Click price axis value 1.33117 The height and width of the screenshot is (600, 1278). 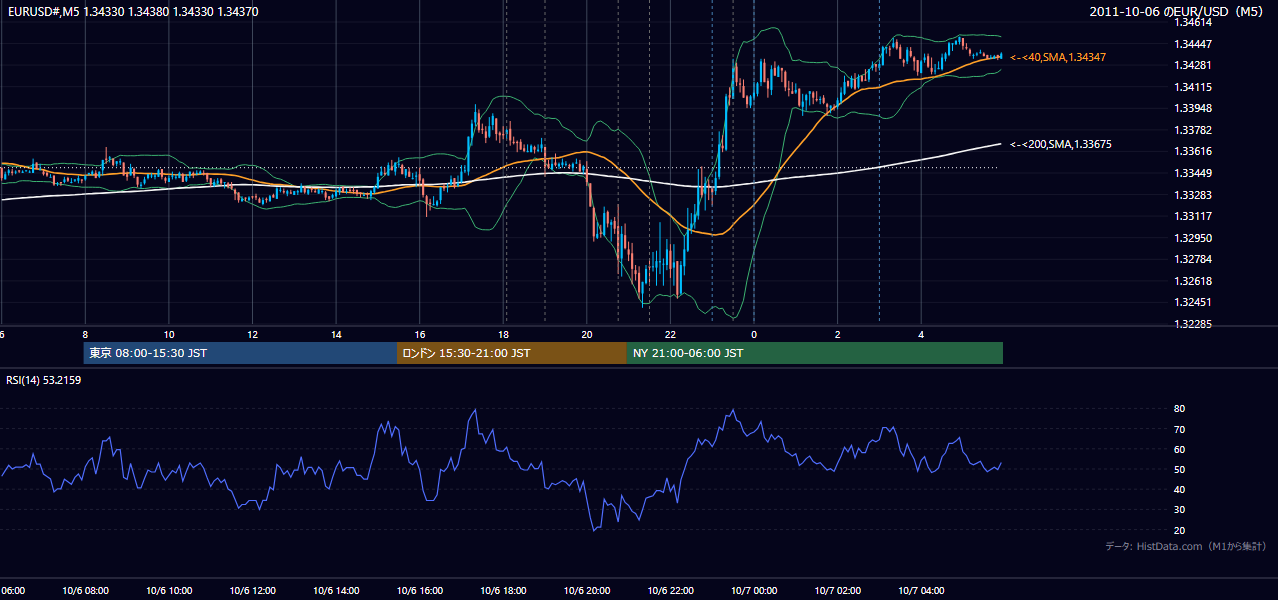coord(1193,216)
